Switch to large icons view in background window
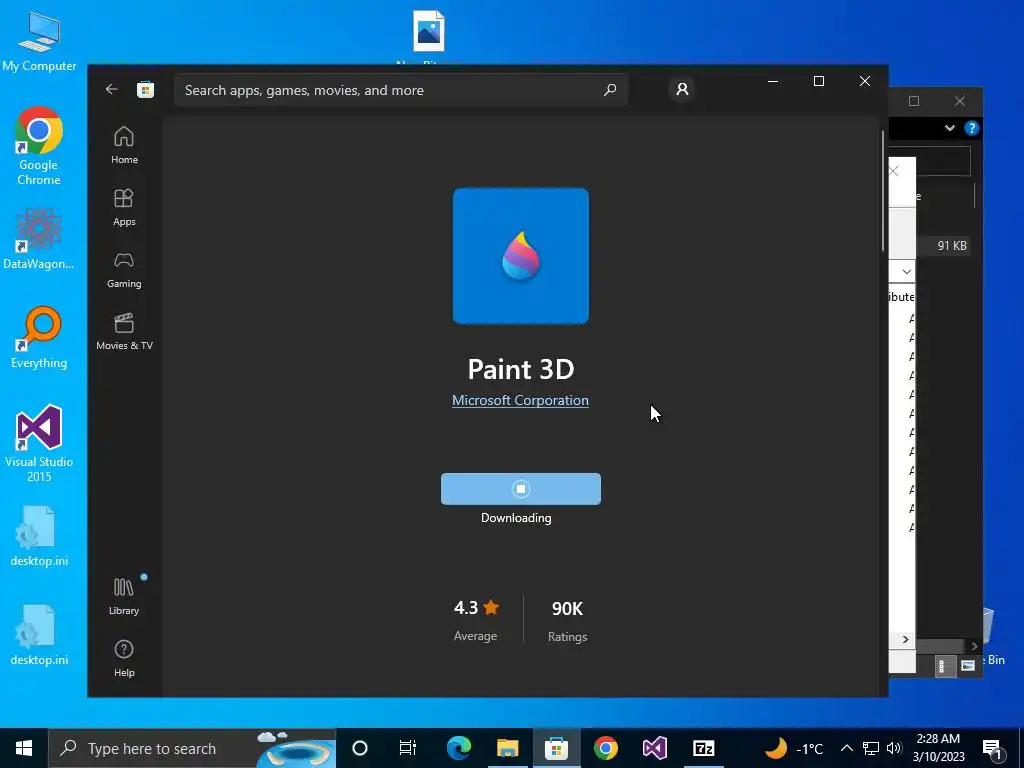This screenshot has width=1024, height=768. tap(968, 665)
